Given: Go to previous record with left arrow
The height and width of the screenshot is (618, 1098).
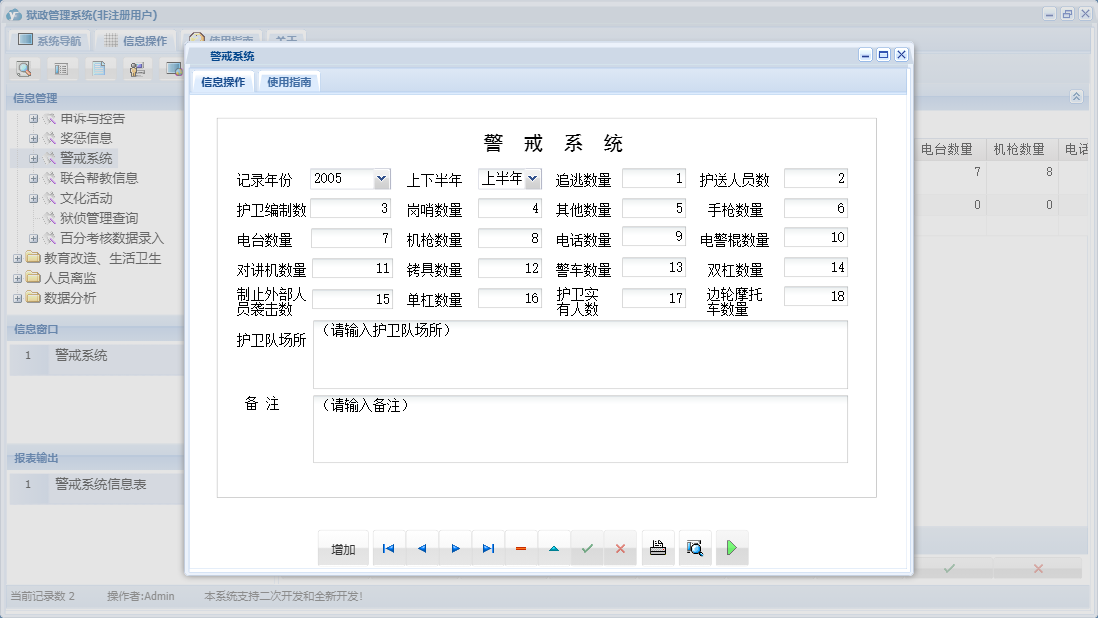Looking at the screenshot, I should tap(422, 548).
